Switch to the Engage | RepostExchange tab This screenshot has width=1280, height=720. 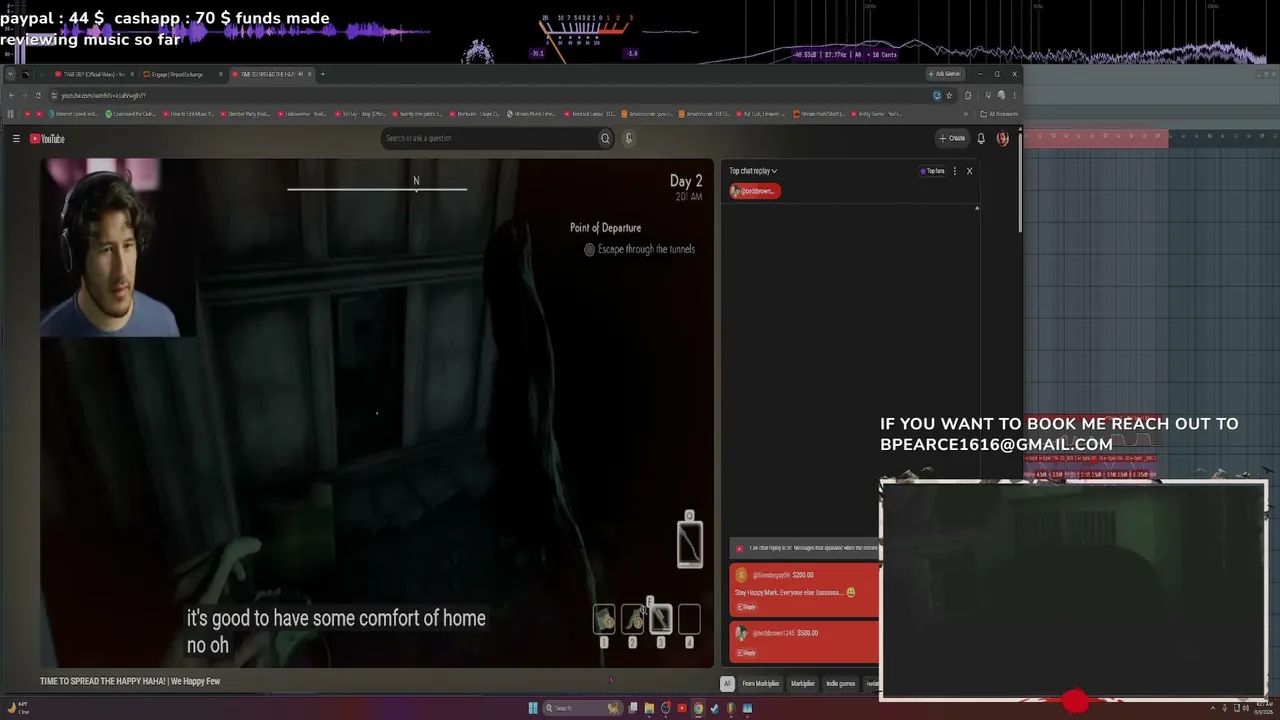(x=180, y=74)
